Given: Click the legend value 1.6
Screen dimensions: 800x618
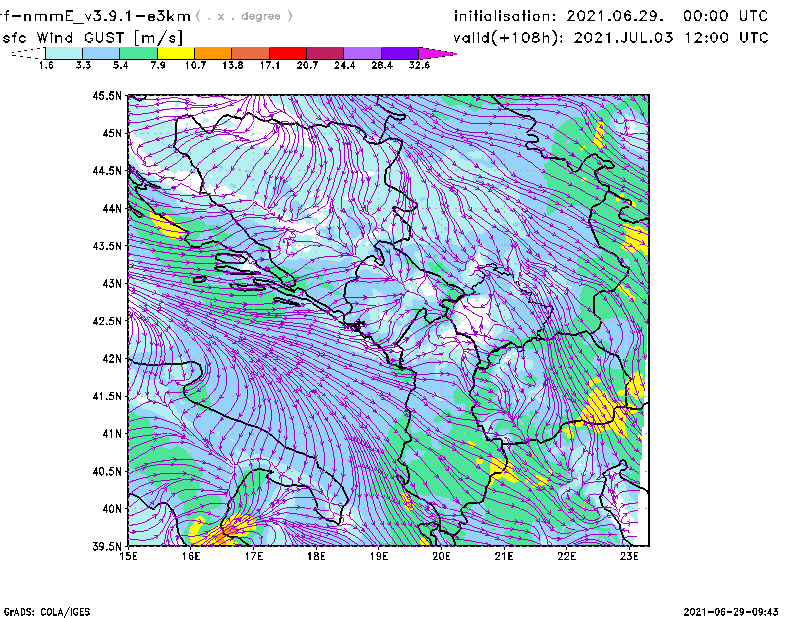Looking at the screenshot, I should 46,65.
